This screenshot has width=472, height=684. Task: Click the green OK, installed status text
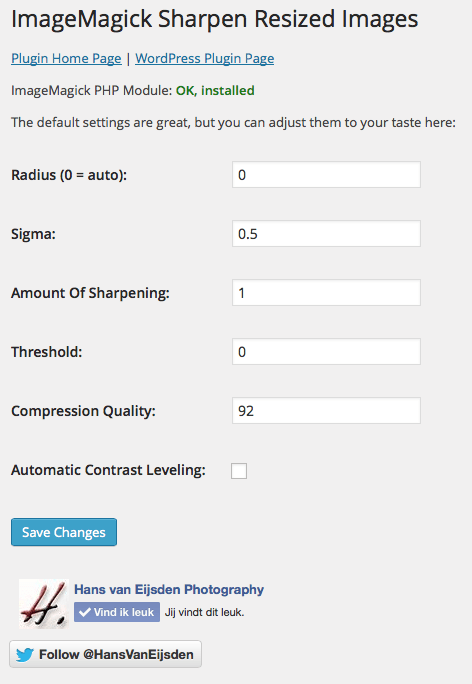coord(215,90)
